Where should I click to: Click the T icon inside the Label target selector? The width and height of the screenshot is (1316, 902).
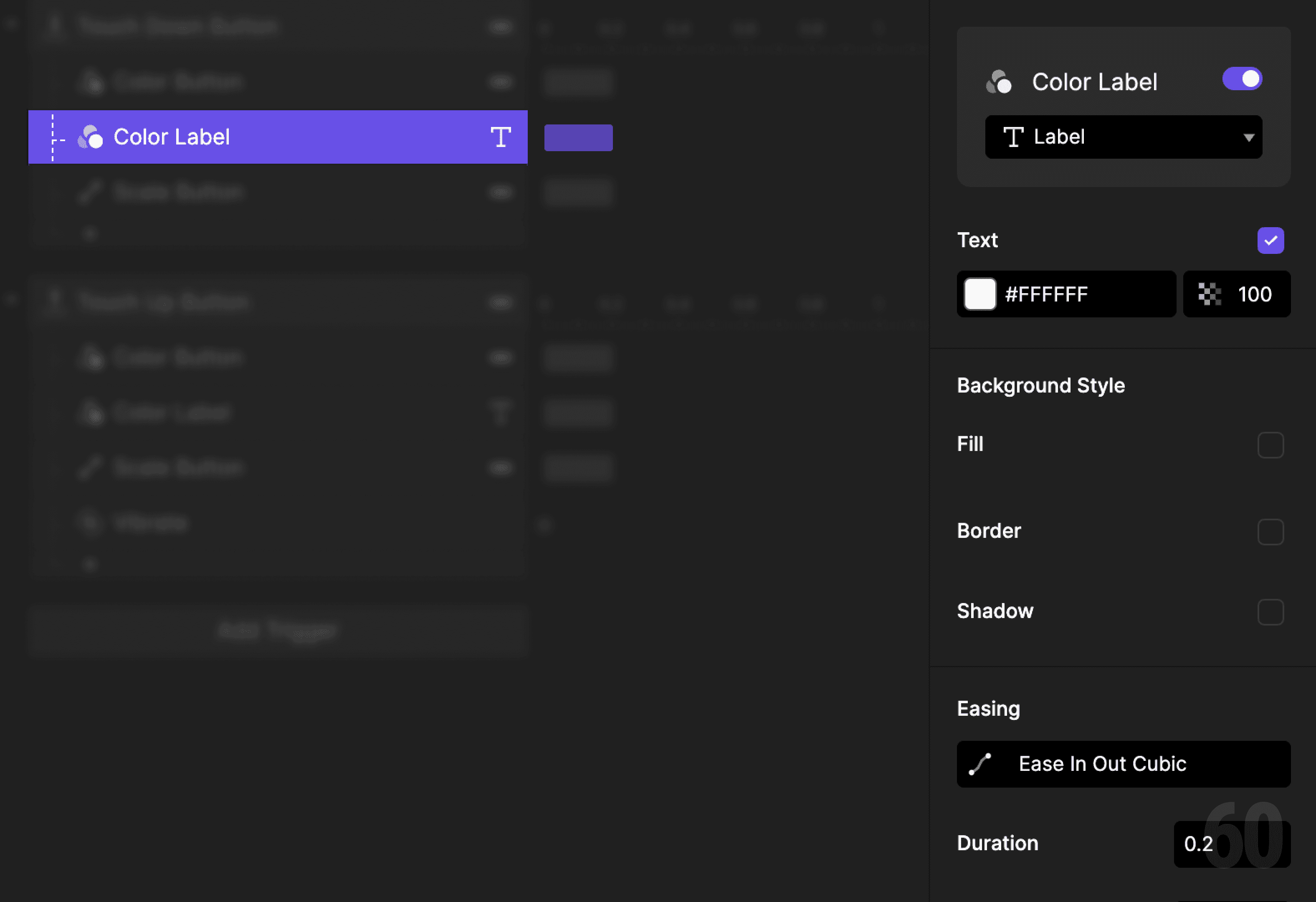[x=1014, y=137]
